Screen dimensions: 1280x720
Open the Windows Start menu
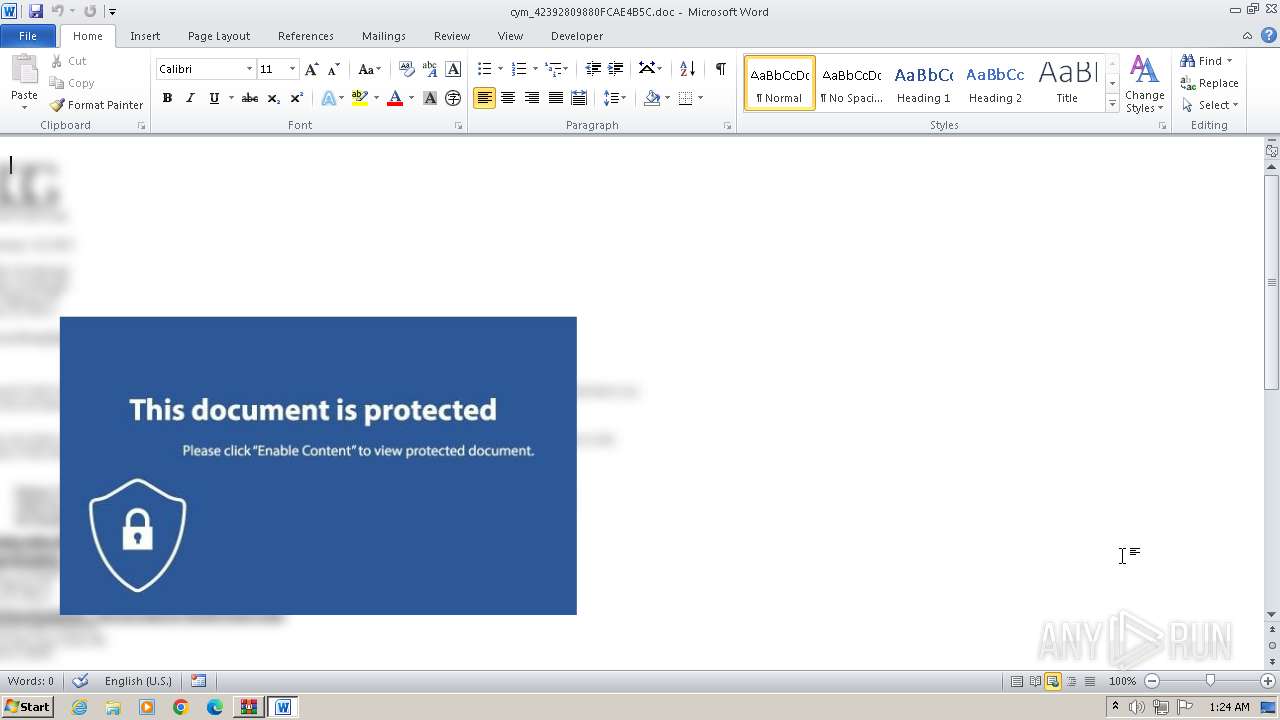click(x=28, y=707)
